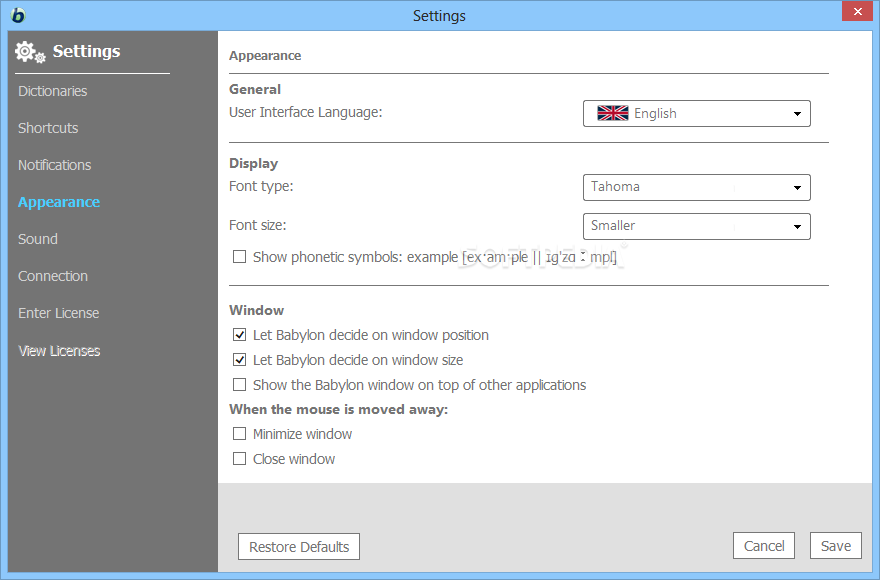
Task: Enable Show Babylon window on top
Action: click(240, 385)
